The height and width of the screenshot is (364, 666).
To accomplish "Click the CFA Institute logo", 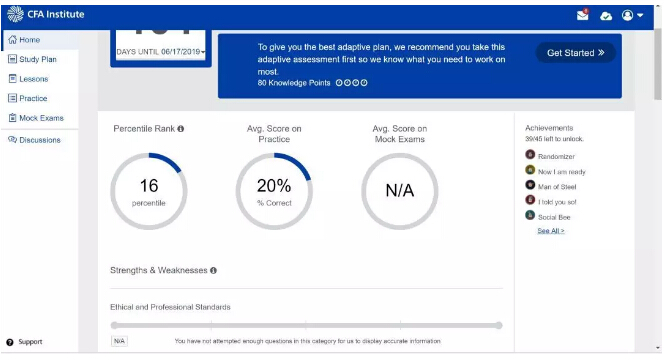I will (x=46, y=14).
